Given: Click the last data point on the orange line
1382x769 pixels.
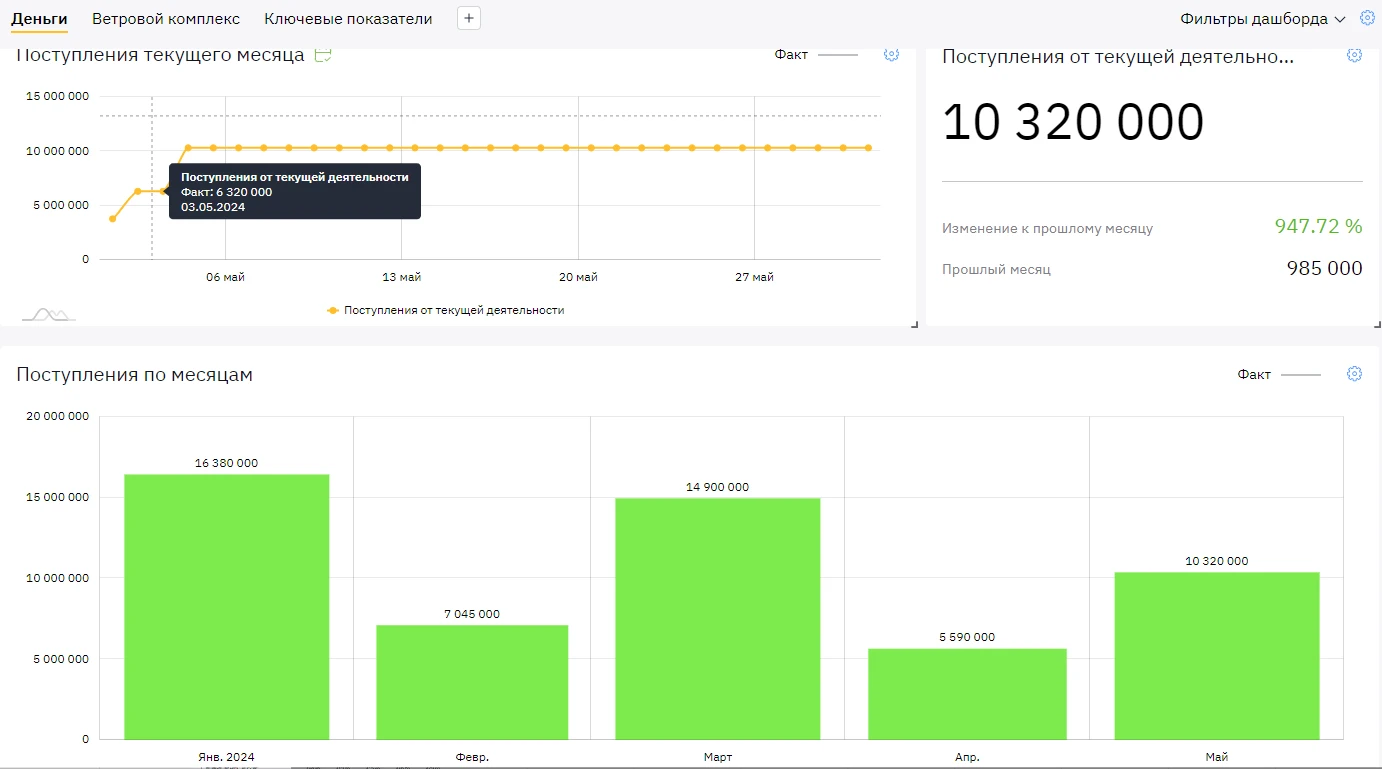Looking at the screenshot, I should click(x=868, y=148).
